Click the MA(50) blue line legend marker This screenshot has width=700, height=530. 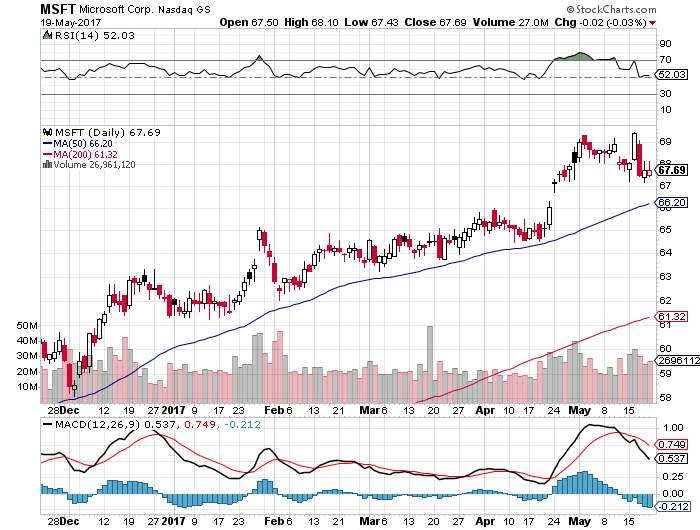(46, 143)
